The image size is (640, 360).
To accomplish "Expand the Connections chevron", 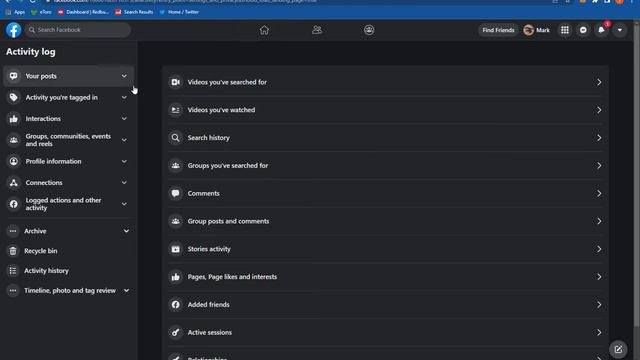I will (x=124, y=182).
